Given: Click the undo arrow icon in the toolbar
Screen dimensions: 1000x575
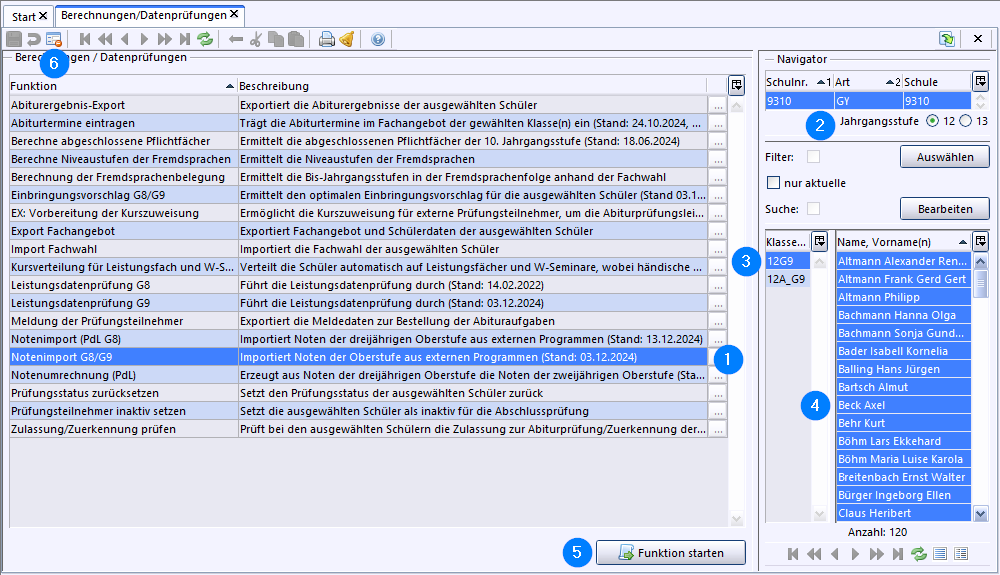Looking at the screenshot, I should [x=34, y=40].
